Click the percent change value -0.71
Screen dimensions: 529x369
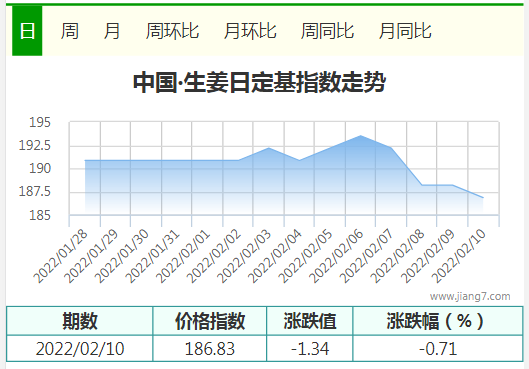[x=438, y=348]
